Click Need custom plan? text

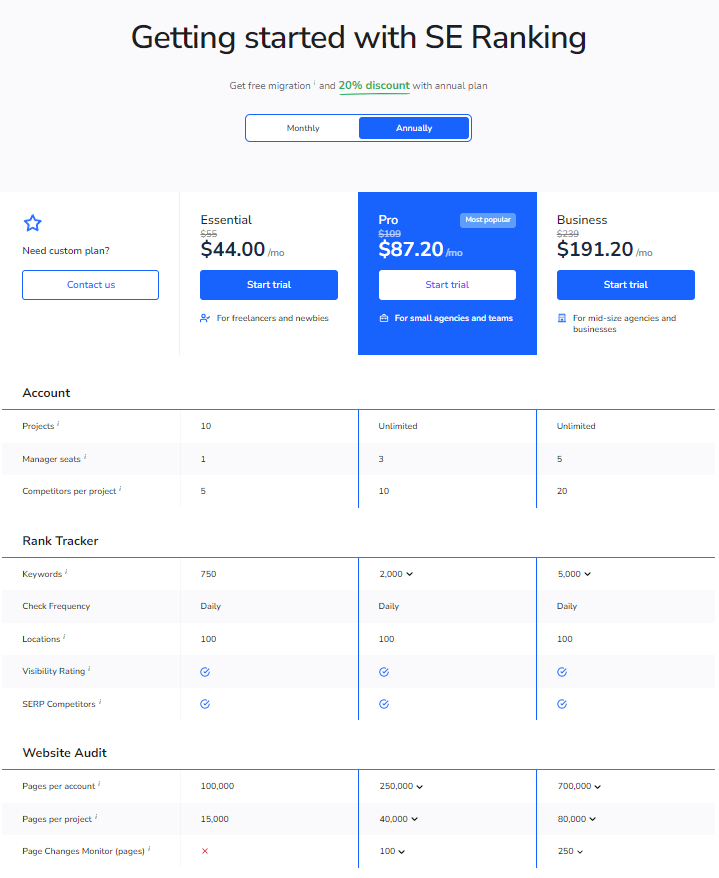[66, 251]
